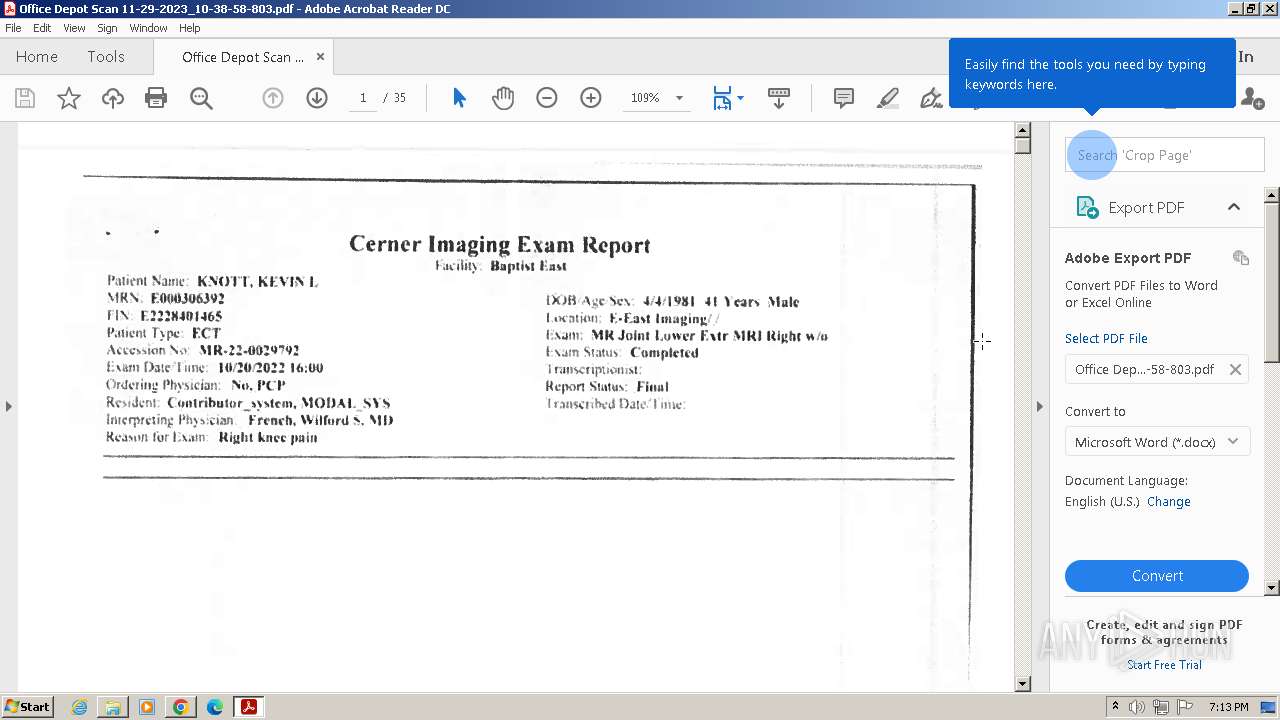1280x720 pixels.
Task: Expand the left navigation pane arrow
Action: [x=9, y=406]
